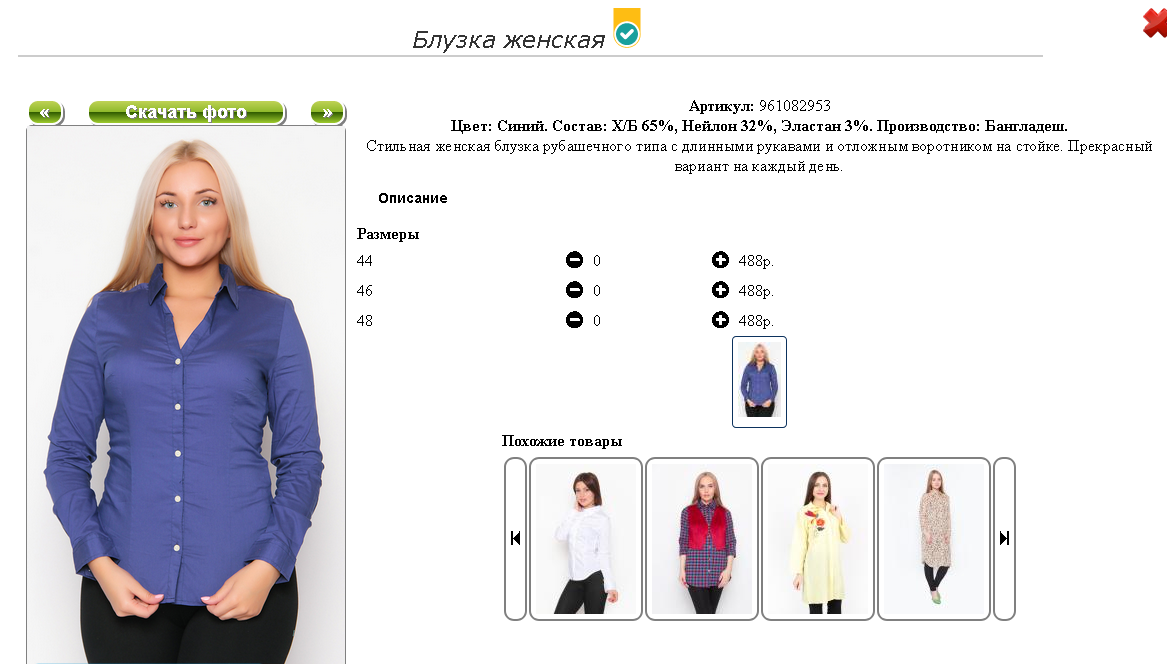1167x664 pixels.
Task: Increase quantity for size 48
Action: pyautogui.click(x=720, y=320)
